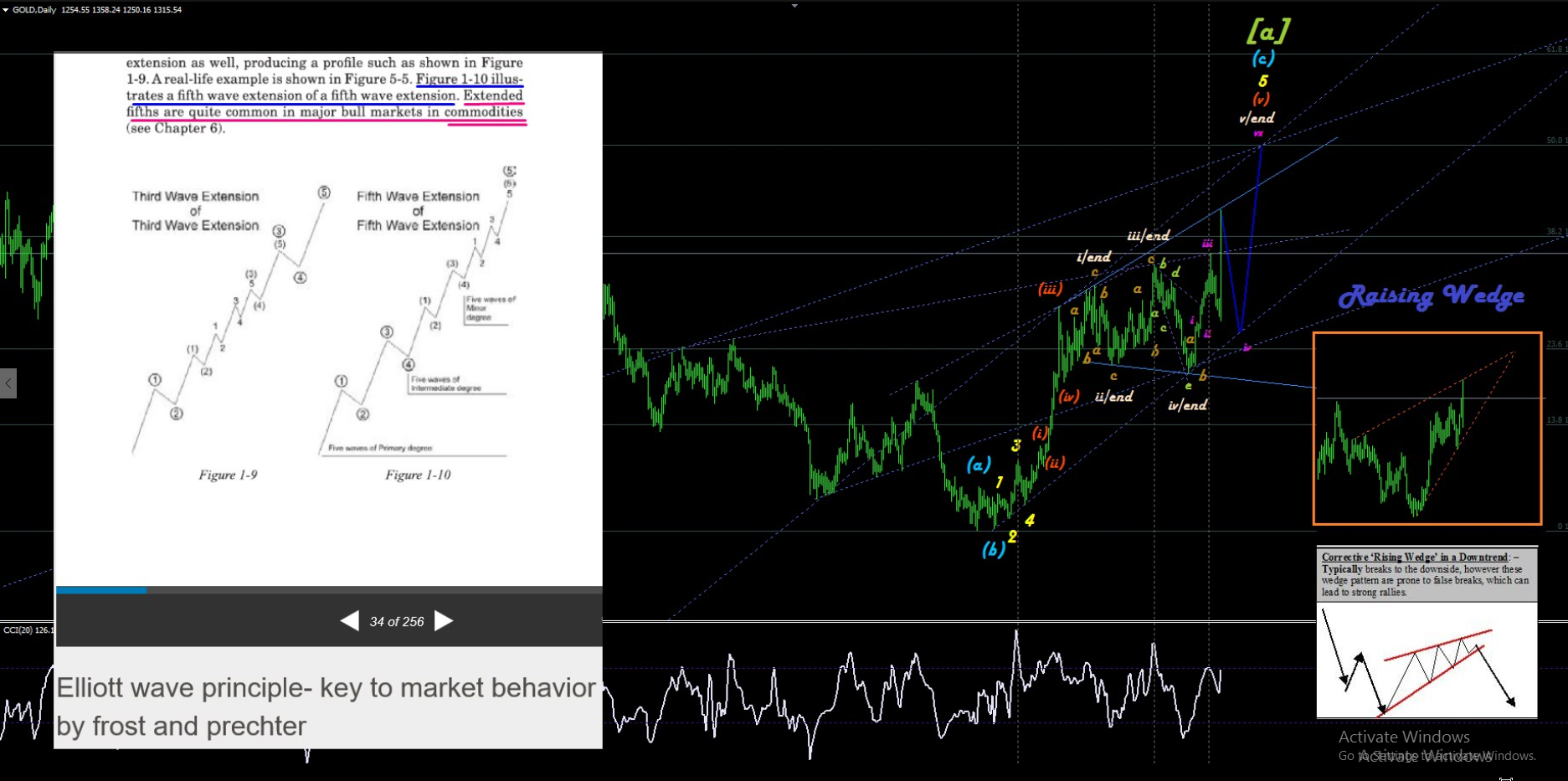This screenshot has width=1568, height=781.
Task: Click the 'Elliott wave principle' slide caption
Action: pyautogui.click(x=326, y=706)
